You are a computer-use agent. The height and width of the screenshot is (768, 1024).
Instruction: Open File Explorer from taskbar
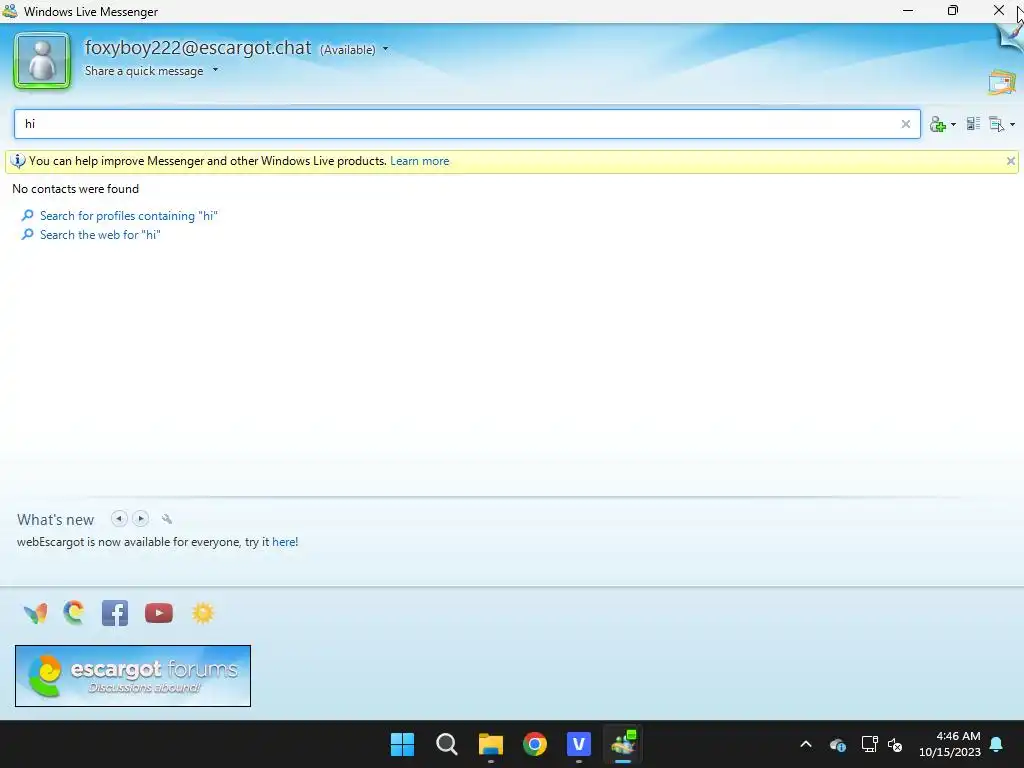pos(490,744)
